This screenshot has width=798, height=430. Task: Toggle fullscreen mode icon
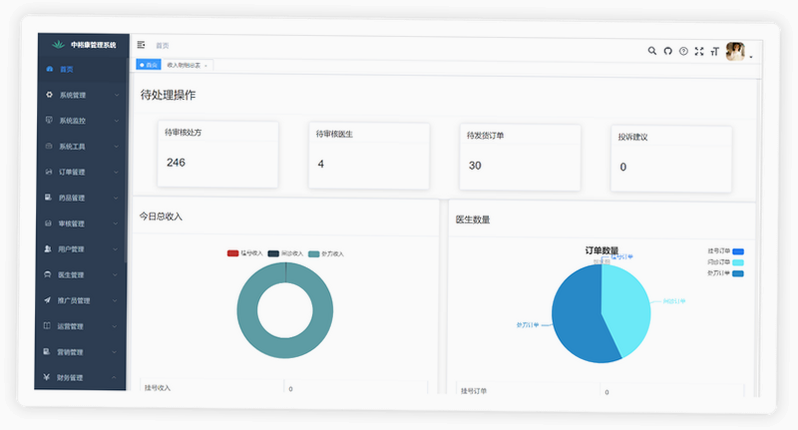point(699,51)
